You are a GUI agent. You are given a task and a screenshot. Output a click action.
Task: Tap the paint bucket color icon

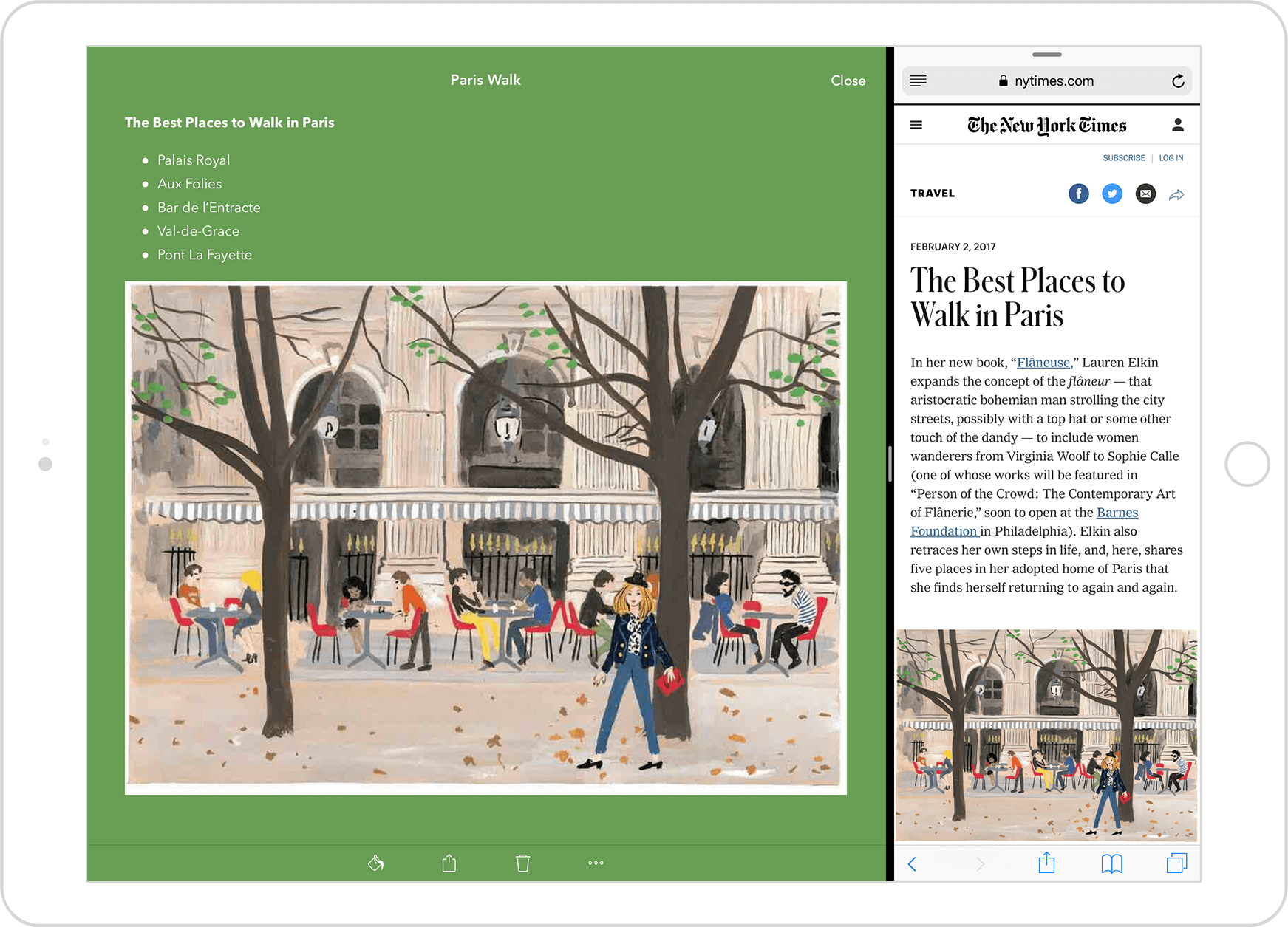375,863
